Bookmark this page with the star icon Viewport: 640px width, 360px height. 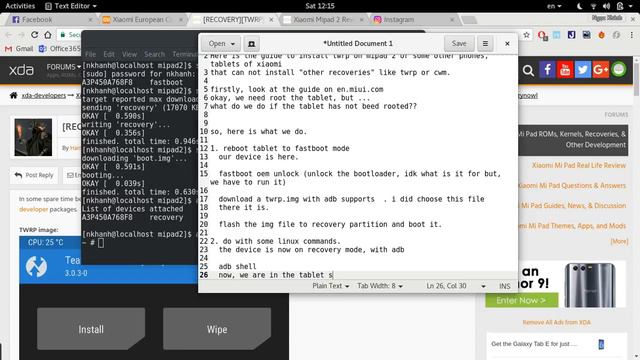[x=527, y=36]
